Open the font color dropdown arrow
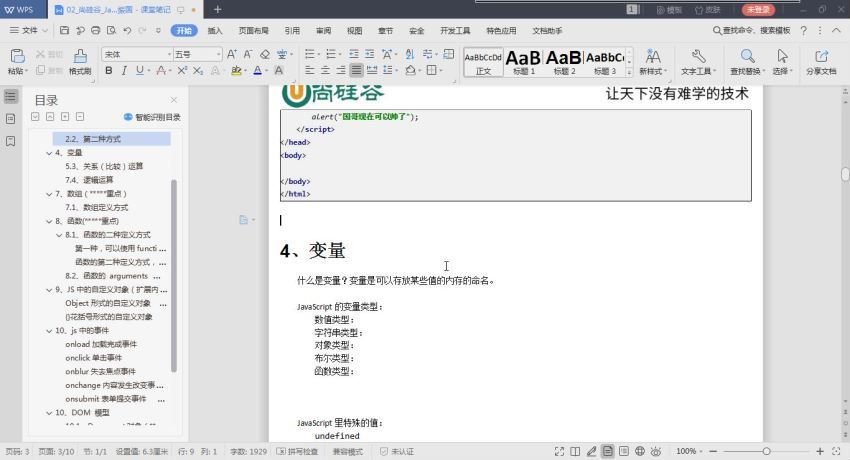This screenshot has width=850, height=460. (x=267, y=71)
